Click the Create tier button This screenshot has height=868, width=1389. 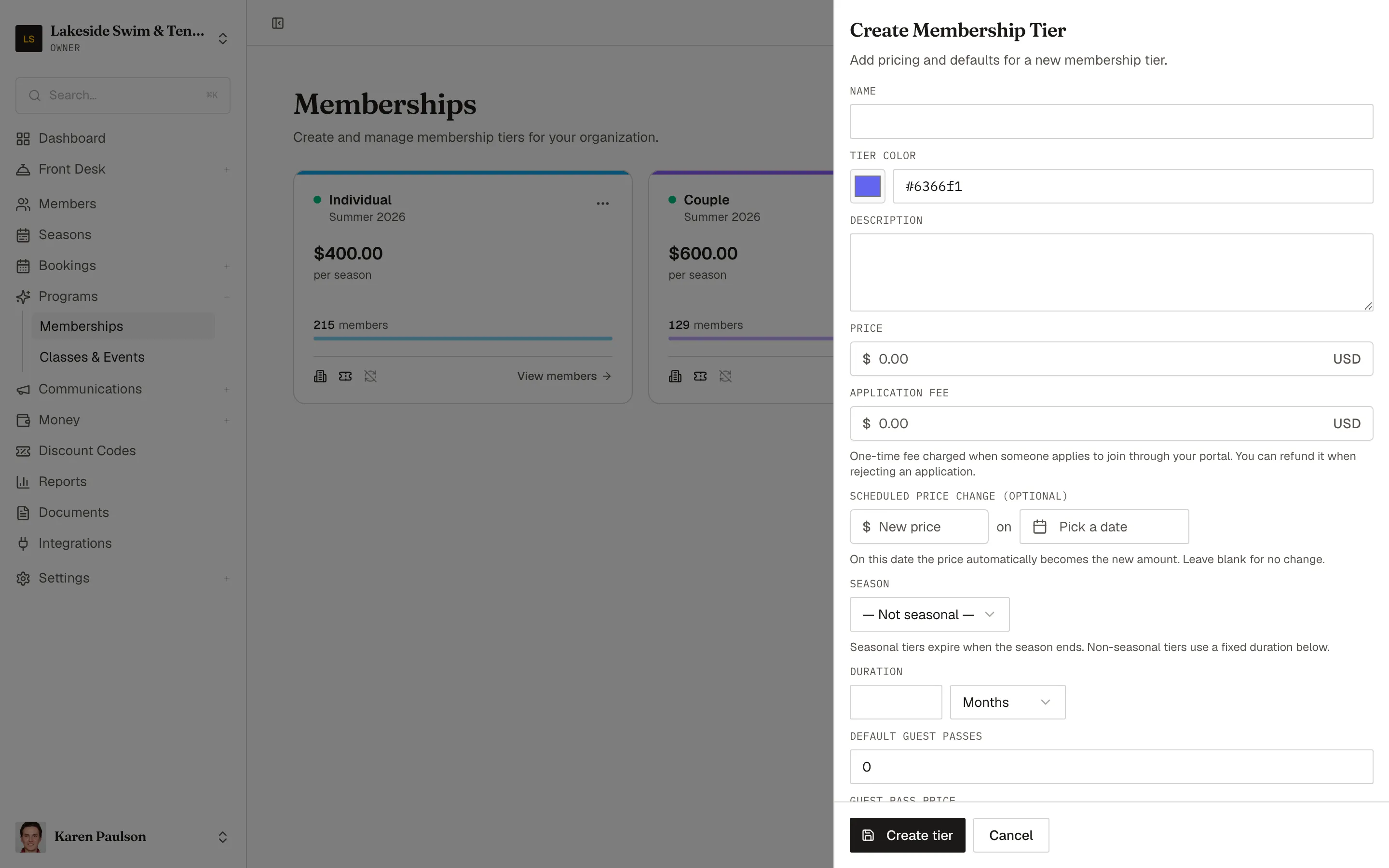(x=908, y=835)
